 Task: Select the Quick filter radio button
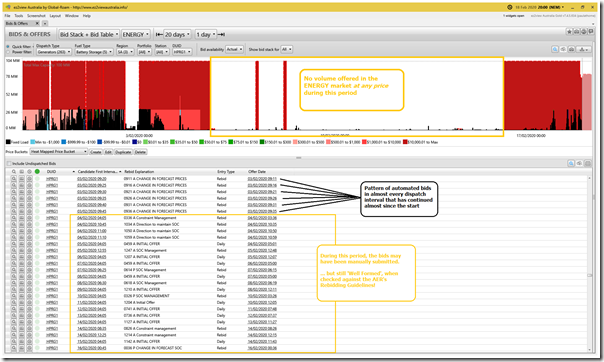[x=8, y=47]
